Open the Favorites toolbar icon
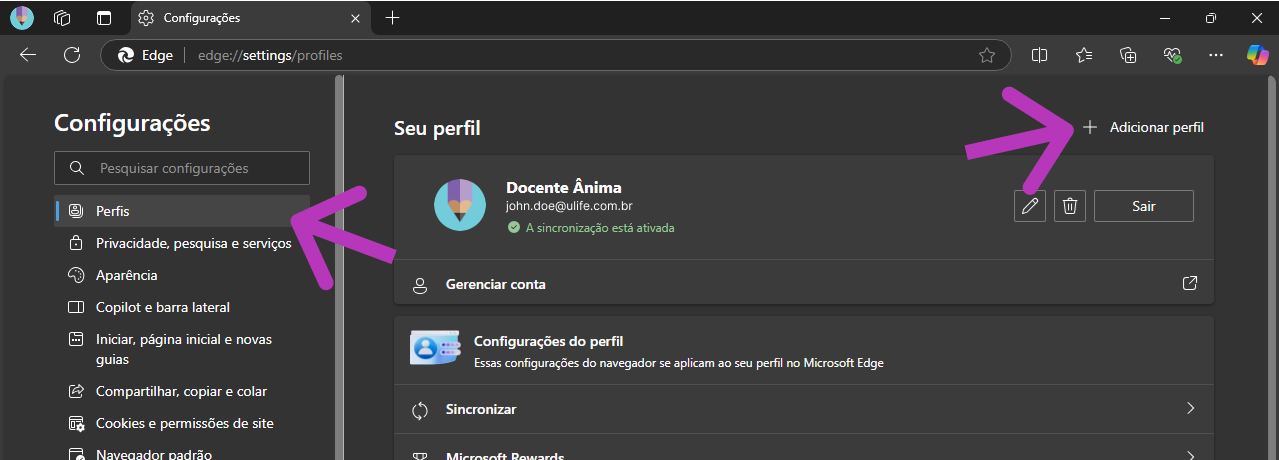This screenshot has width=1279, height=460. 1085,55
